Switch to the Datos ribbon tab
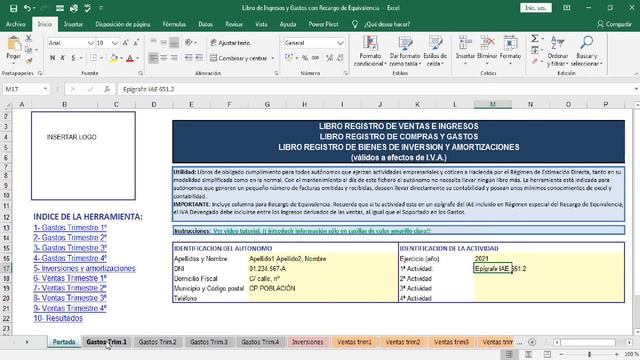Screen dimensions: 640x360 coord(205,24)
